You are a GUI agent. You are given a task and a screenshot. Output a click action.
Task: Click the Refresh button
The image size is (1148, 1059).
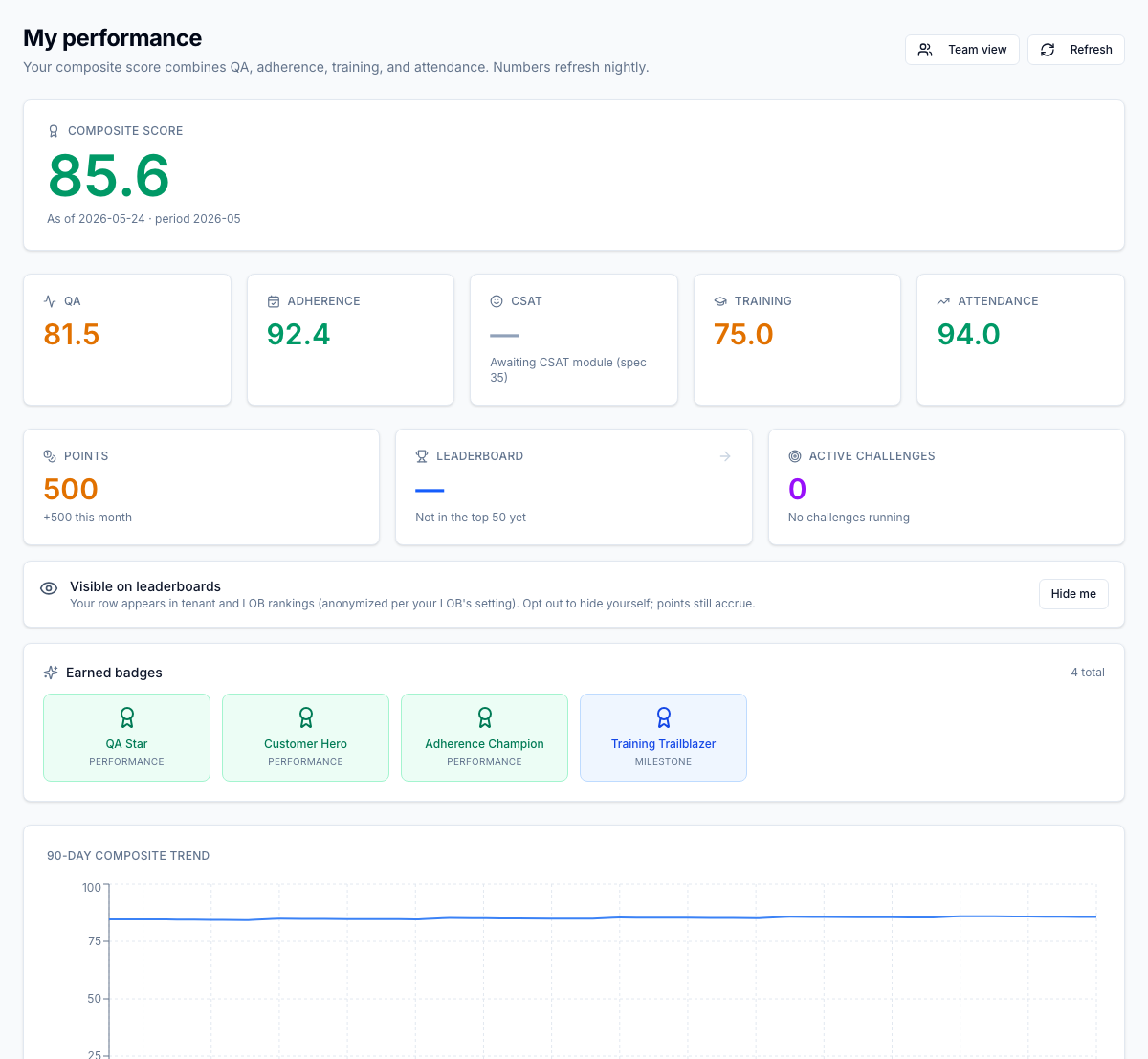pos(1075,50)
